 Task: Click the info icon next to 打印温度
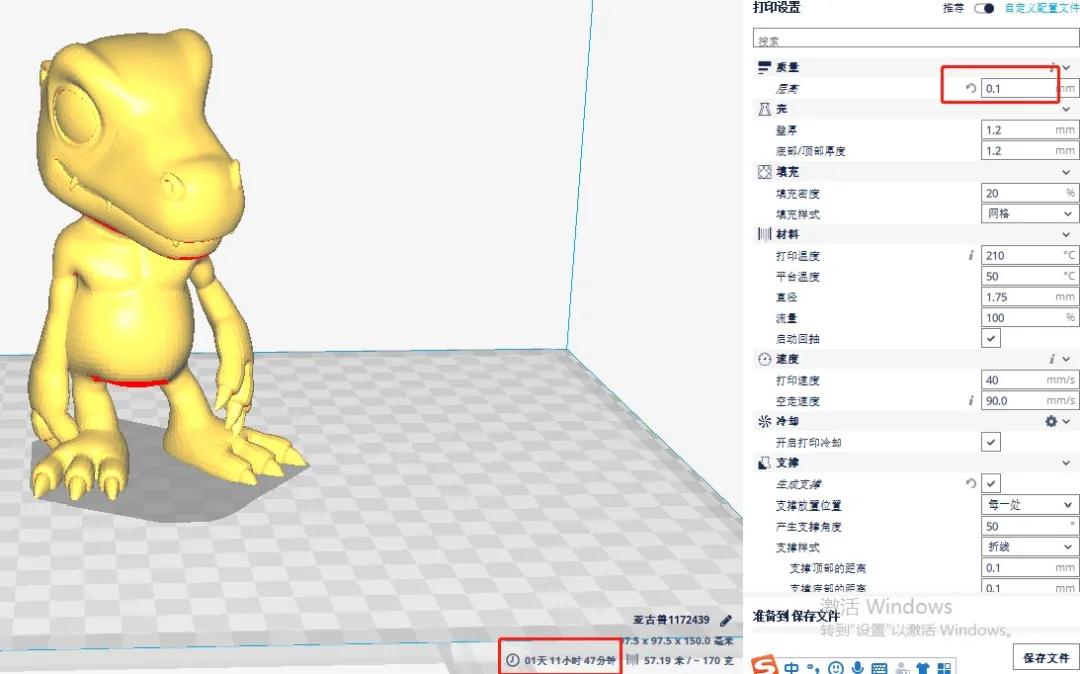pyautogui.click(x=970, y=255)
